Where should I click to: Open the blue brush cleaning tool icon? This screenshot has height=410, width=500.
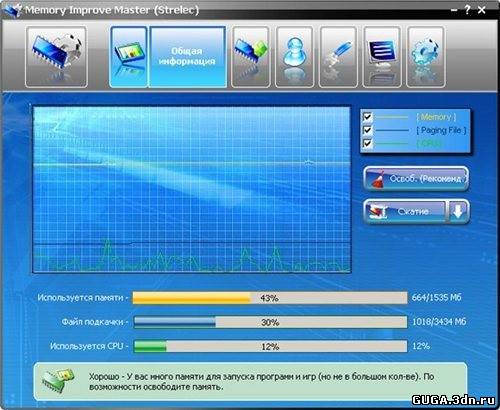(338, 57)
